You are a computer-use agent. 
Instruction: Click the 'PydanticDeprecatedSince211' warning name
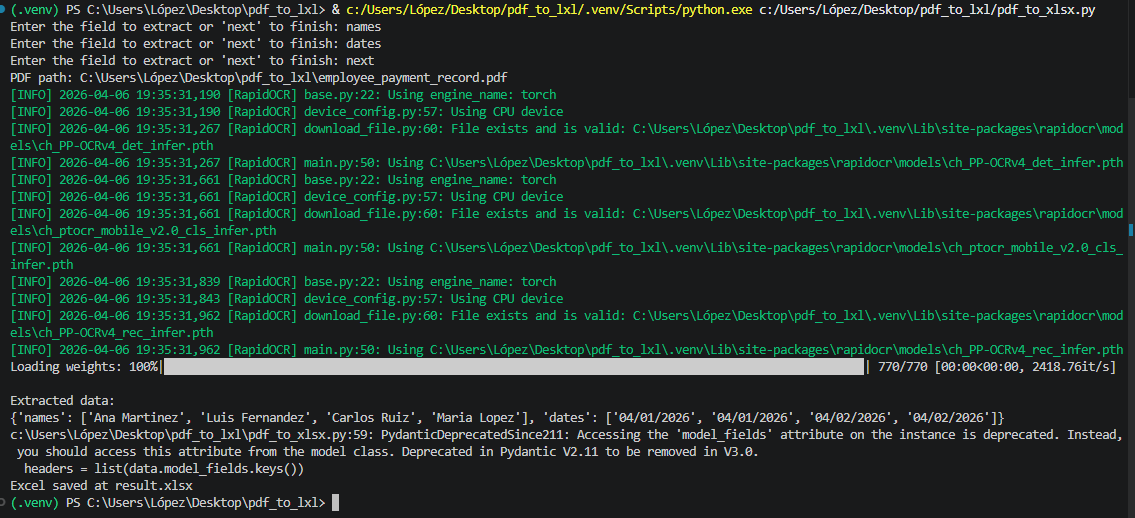473,435
